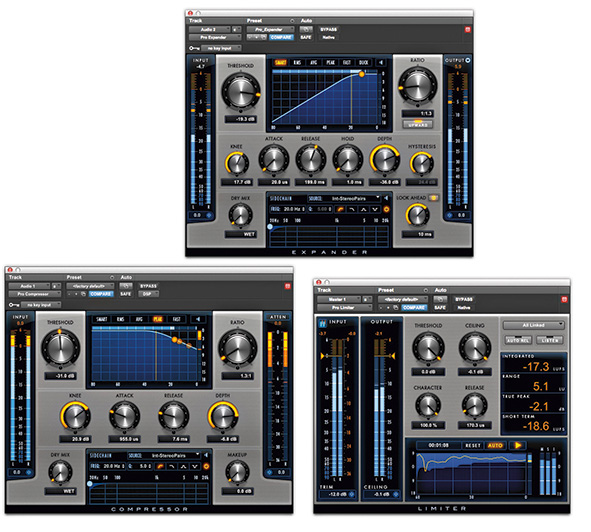
Task: Select the AVG detector mode in Compressor
Action: pyautogui.click(x=139, y=319)
